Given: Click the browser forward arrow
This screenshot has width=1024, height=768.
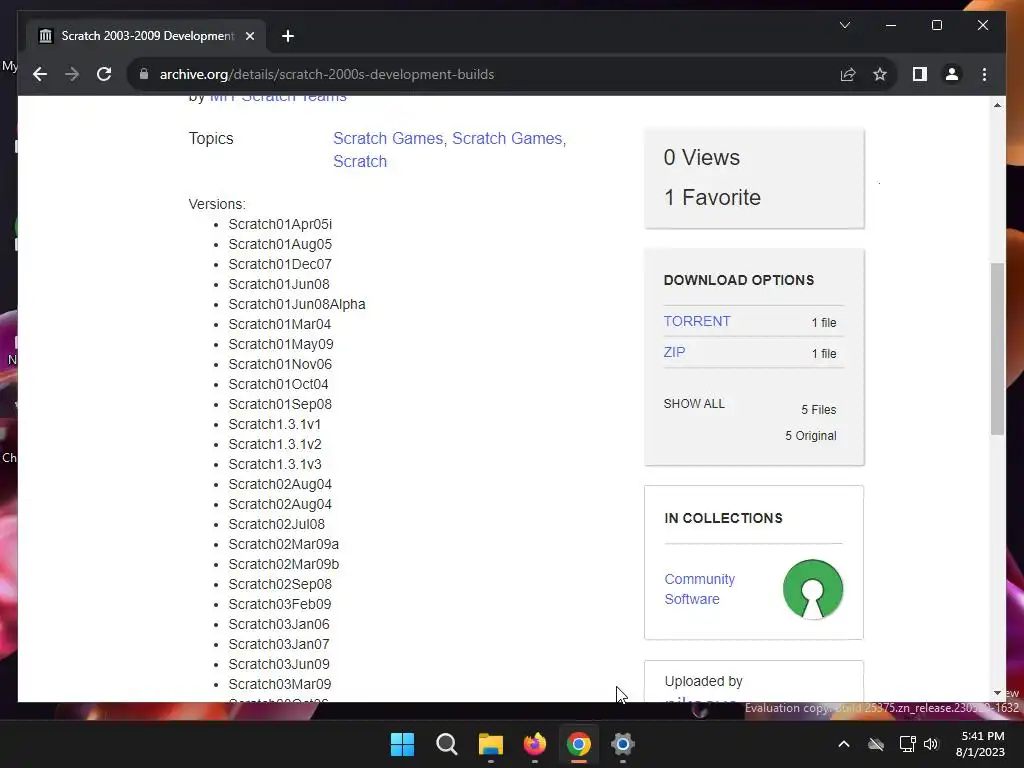Looking at the screenshot, I should [72, 74].
